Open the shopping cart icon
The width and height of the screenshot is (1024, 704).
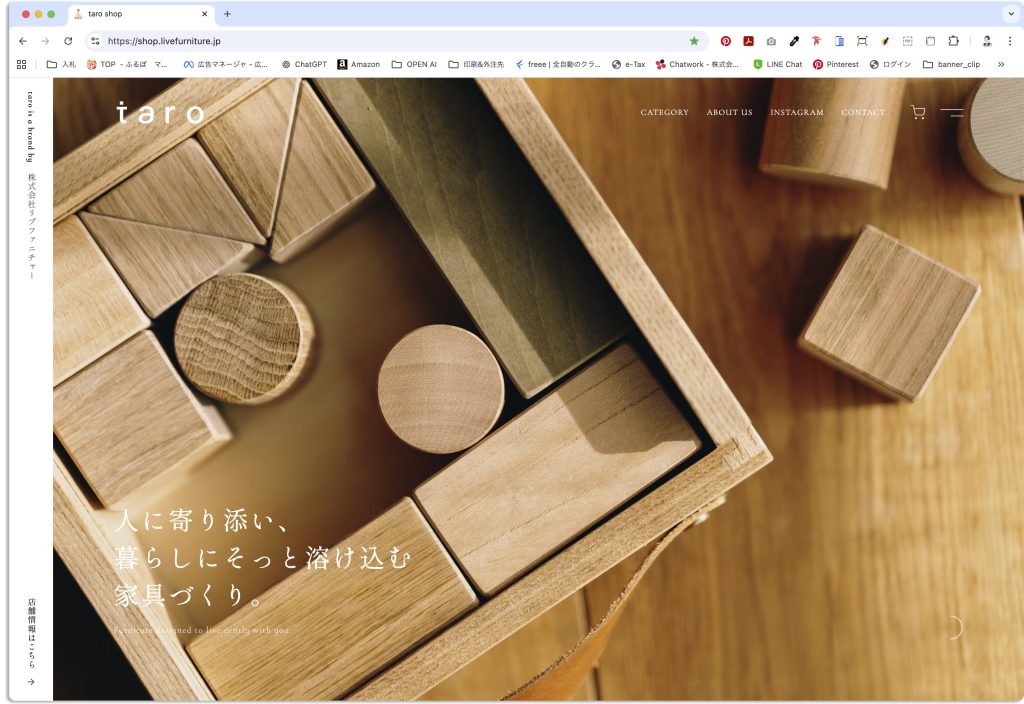[x=917, y=113]
